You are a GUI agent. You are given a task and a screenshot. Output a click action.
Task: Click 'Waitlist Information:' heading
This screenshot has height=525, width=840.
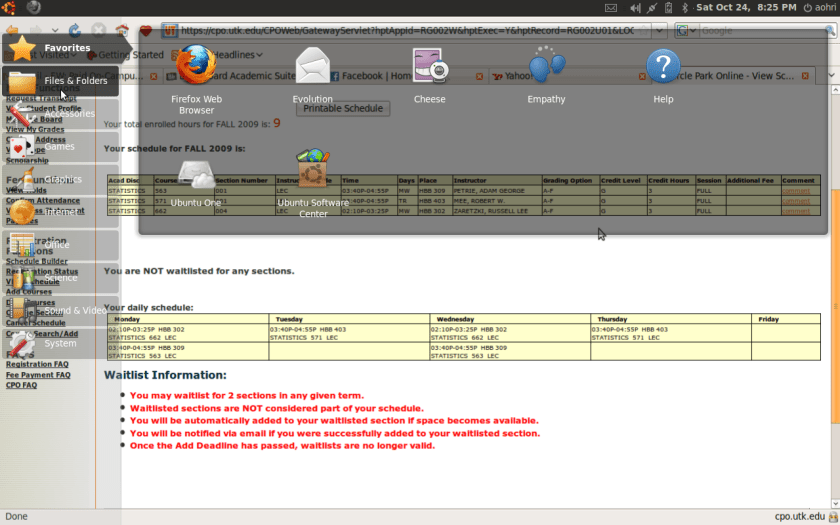165,375
